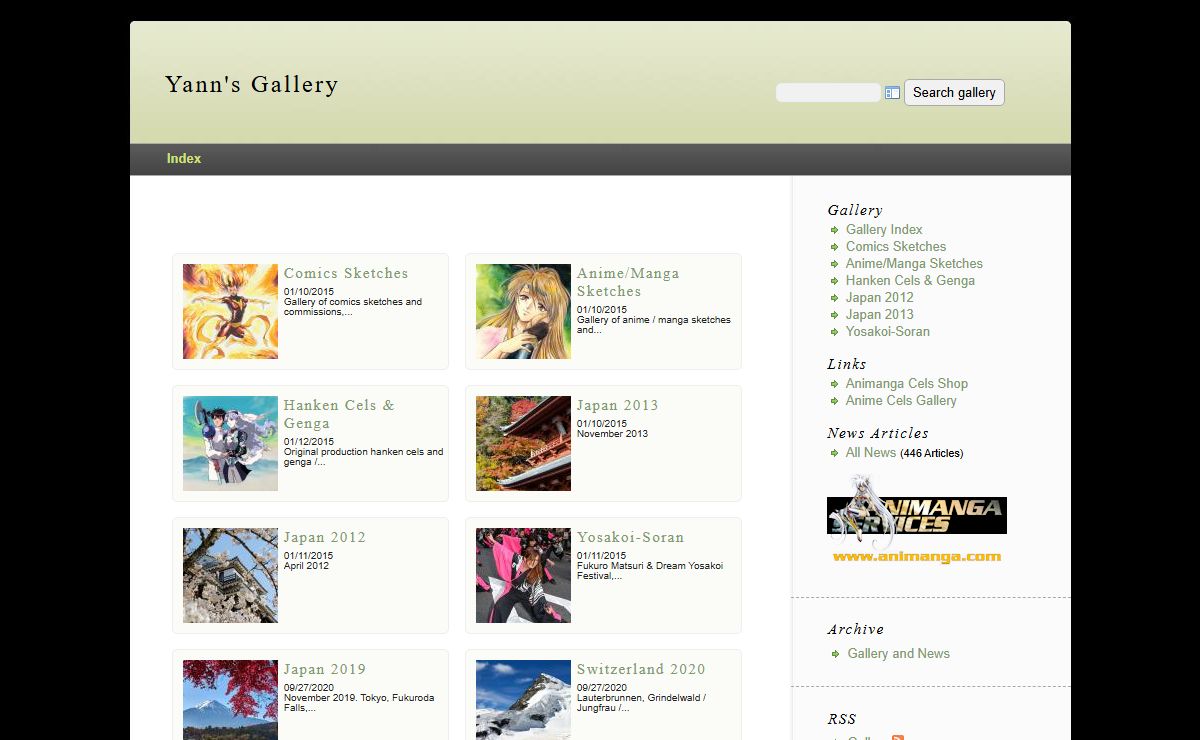1200x740 pixels.
Task: Open Gallery and News archive link
Action: (x=899, y=653)
